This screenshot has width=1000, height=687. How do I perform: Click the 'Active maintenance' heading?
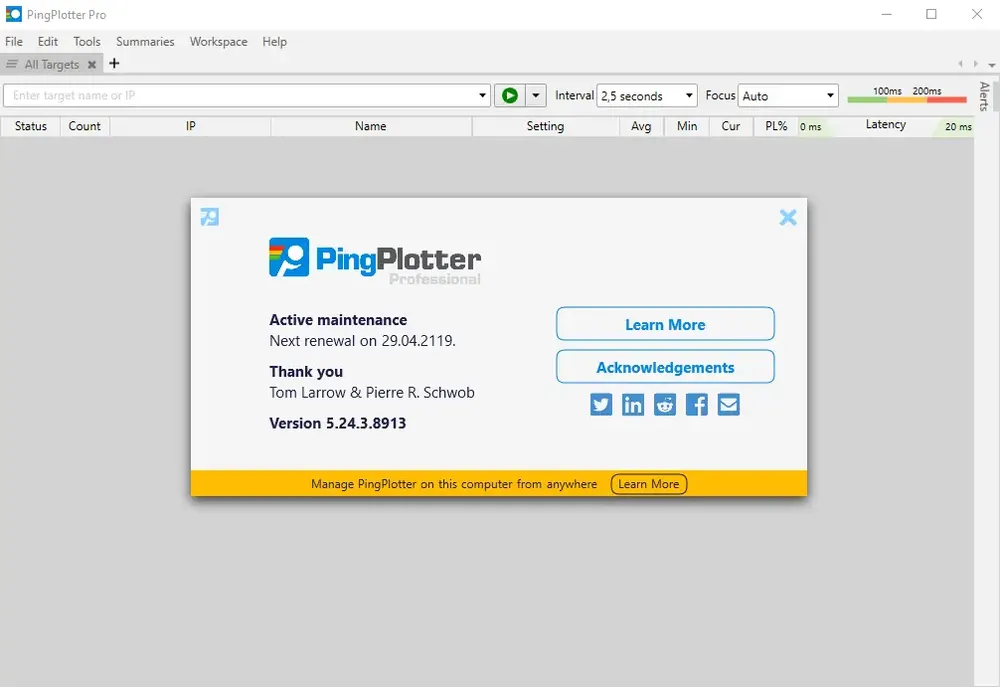click(338, 320)
